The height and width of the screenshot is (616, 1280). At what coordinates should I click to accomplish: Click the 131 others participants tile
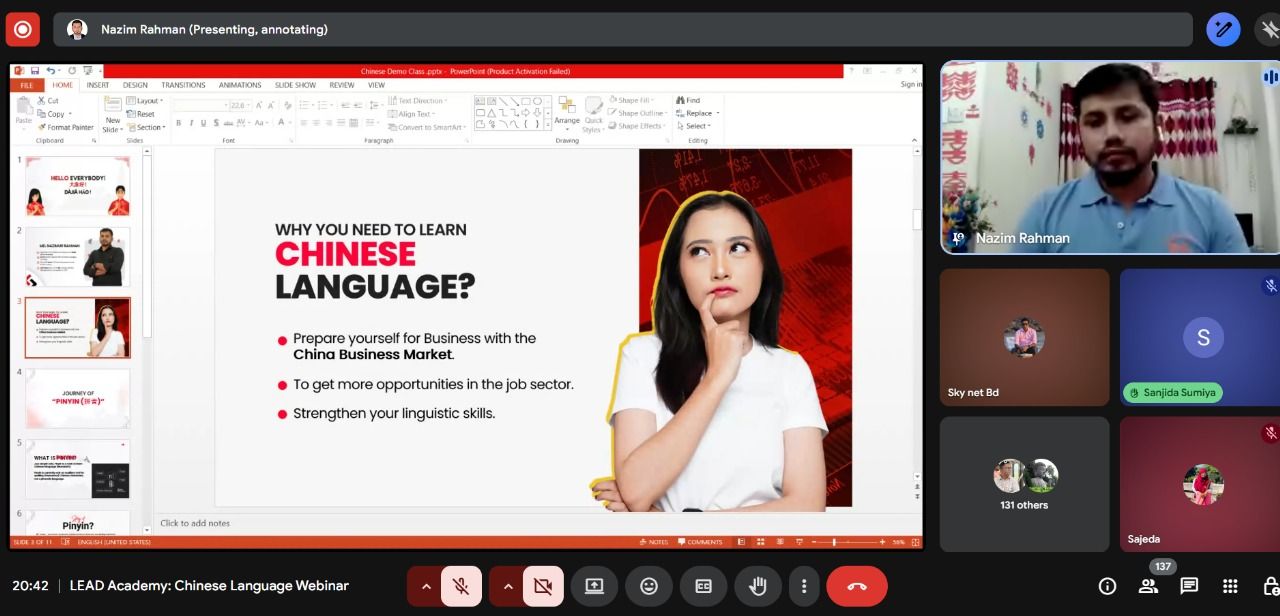coord(1024,484)
